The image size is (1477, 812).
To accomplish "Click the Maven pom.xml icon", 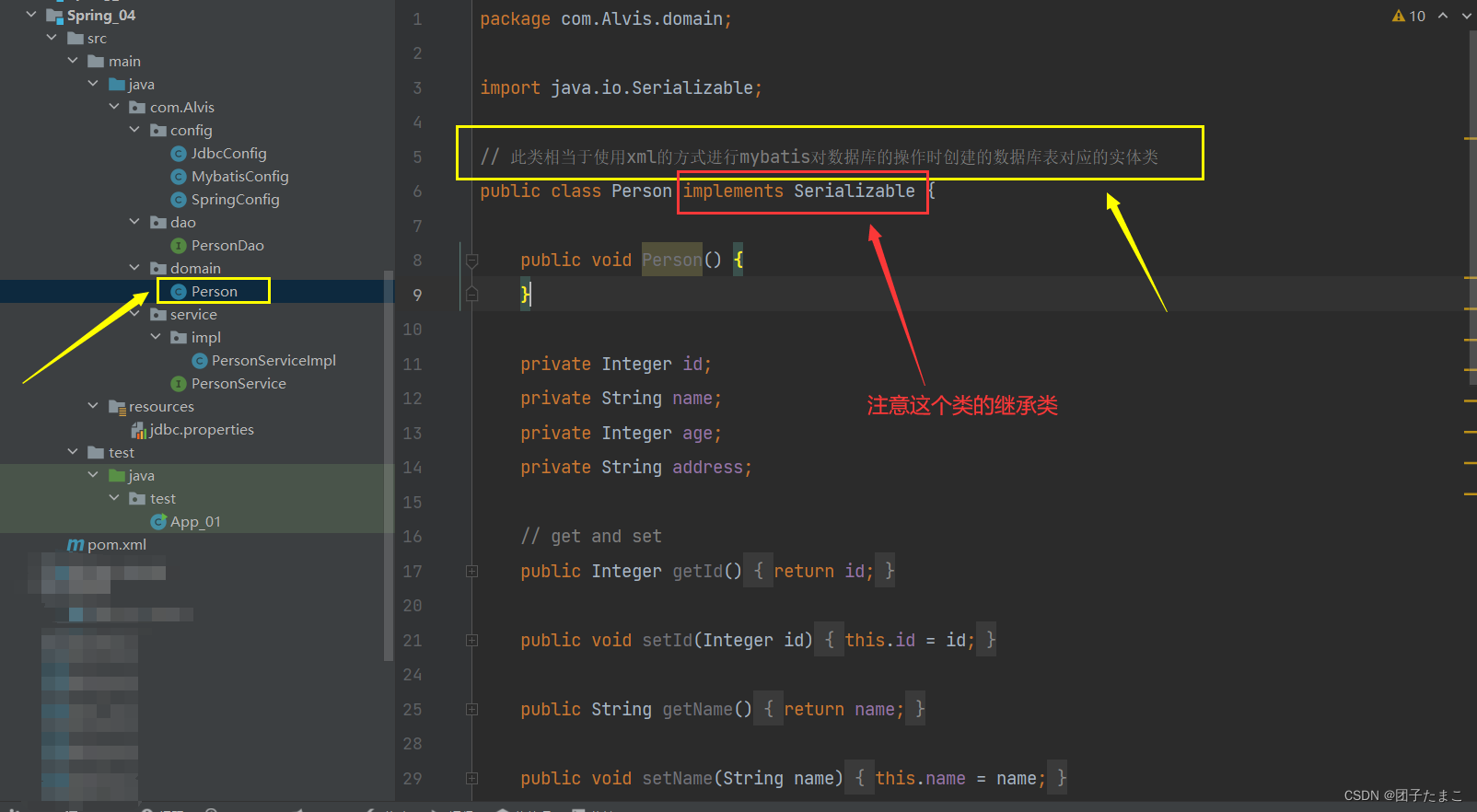I will tap(76, 545).
